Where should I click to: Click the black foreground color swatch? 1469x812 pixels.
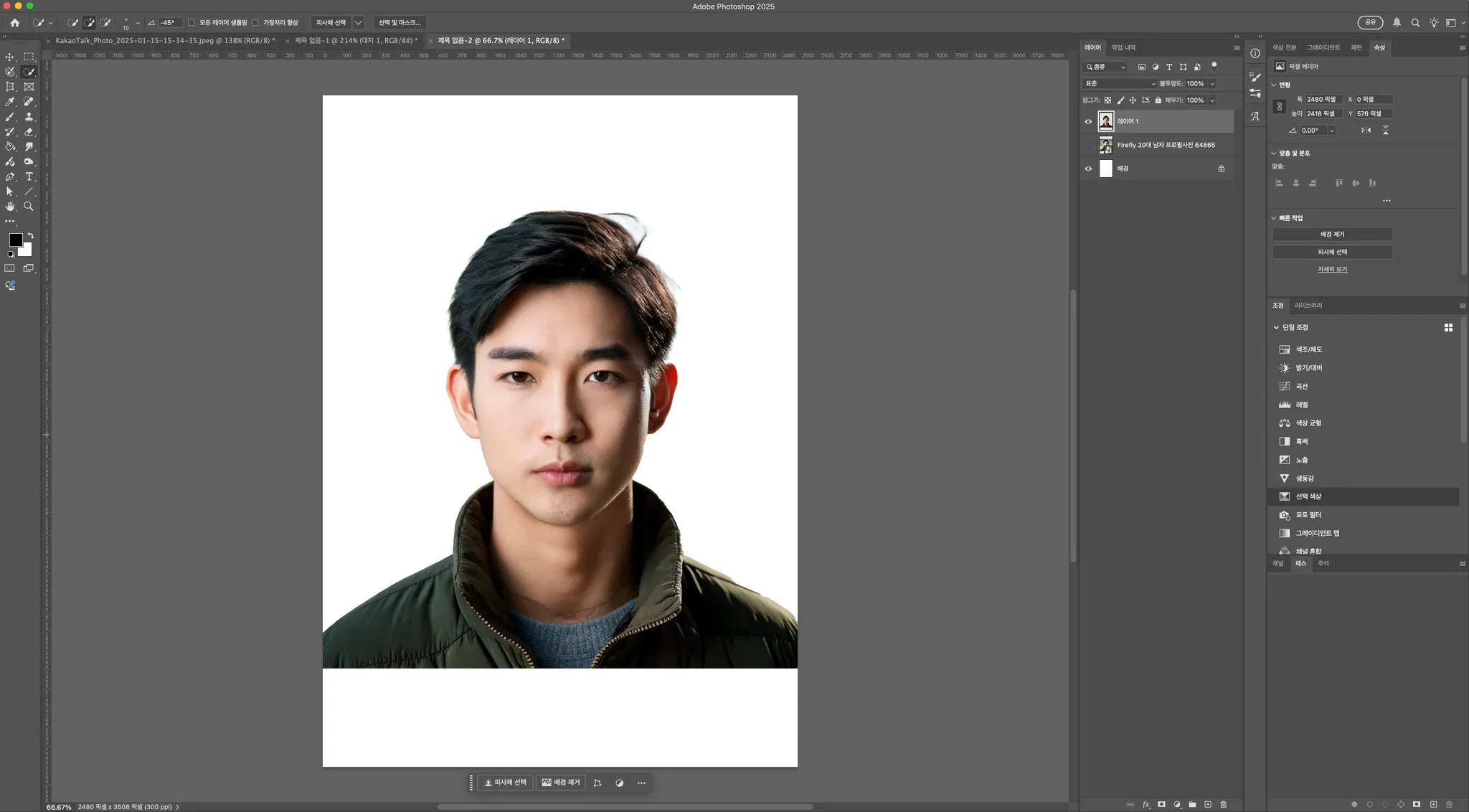pyautogui.click(x=15, y=240)
